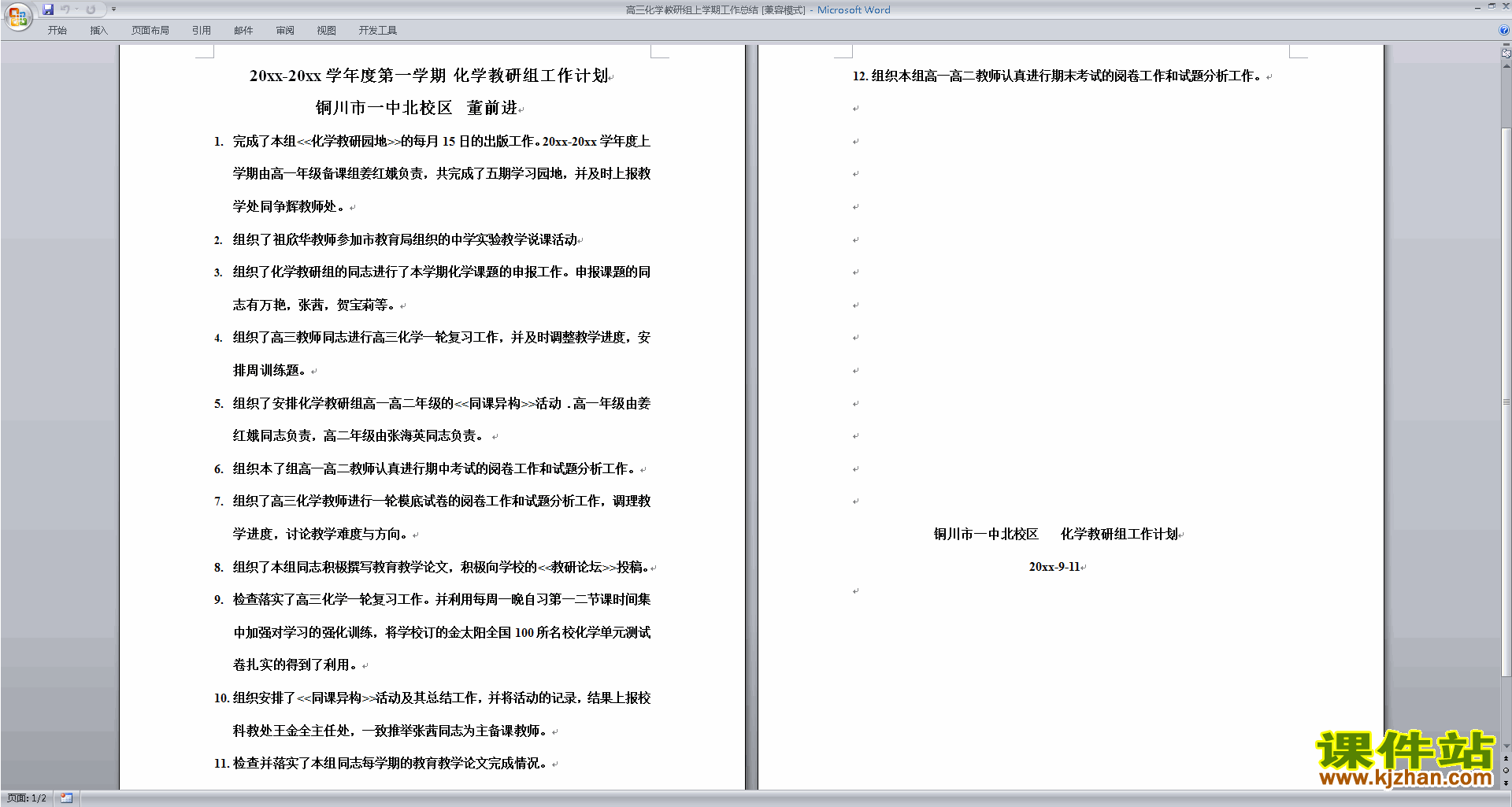This screenshot has height=807, width=1512.
Task: Click the 页面: 1/2 status bar indicator
Action: (27, 798)
